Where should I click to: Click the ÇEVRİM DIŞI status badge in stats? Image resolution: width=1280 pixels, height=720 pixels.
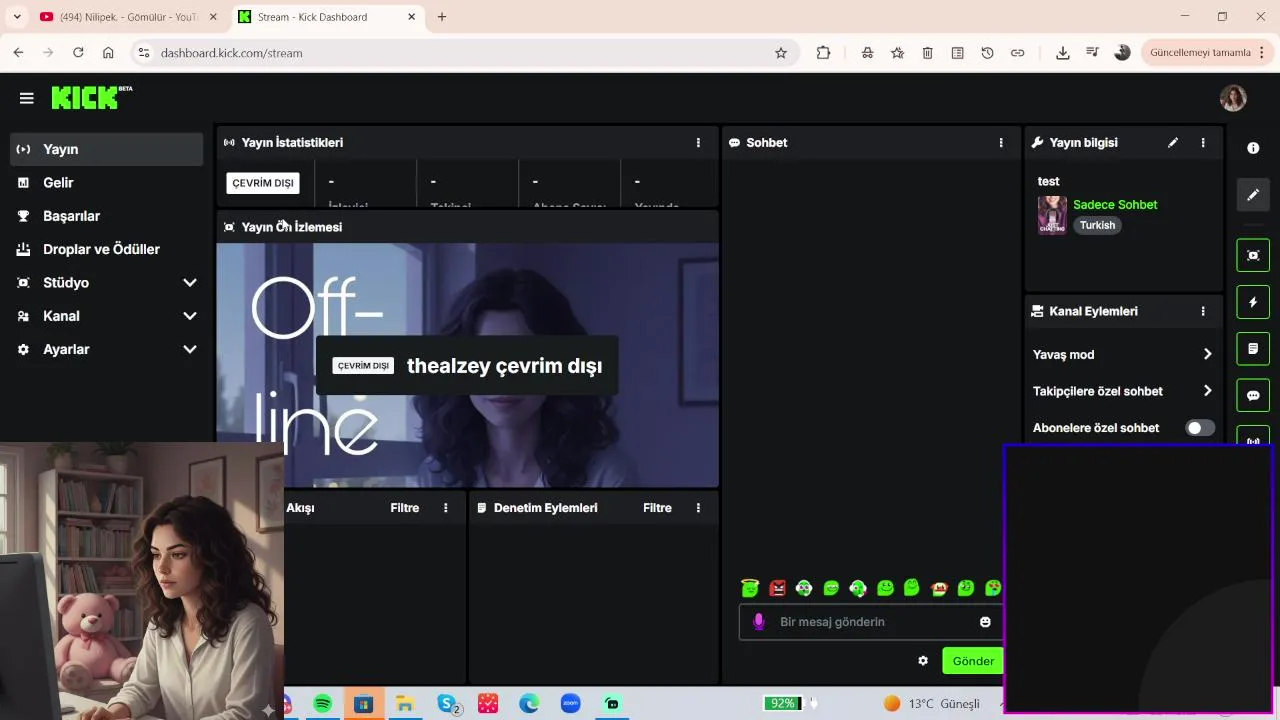click(263, 183)
